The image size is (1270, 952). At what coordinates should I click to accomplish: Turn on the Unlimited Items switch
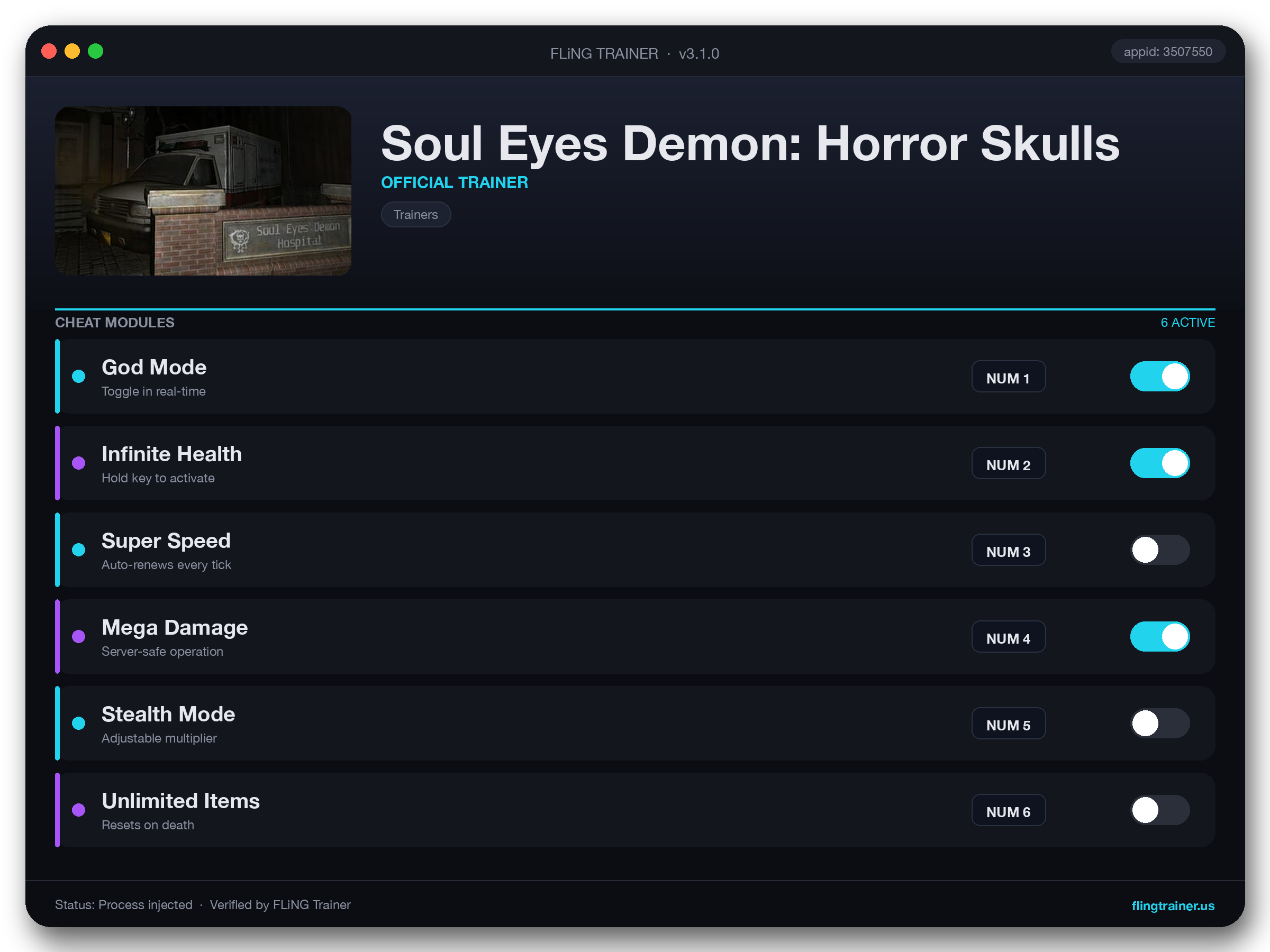(x=1160, y=810)
